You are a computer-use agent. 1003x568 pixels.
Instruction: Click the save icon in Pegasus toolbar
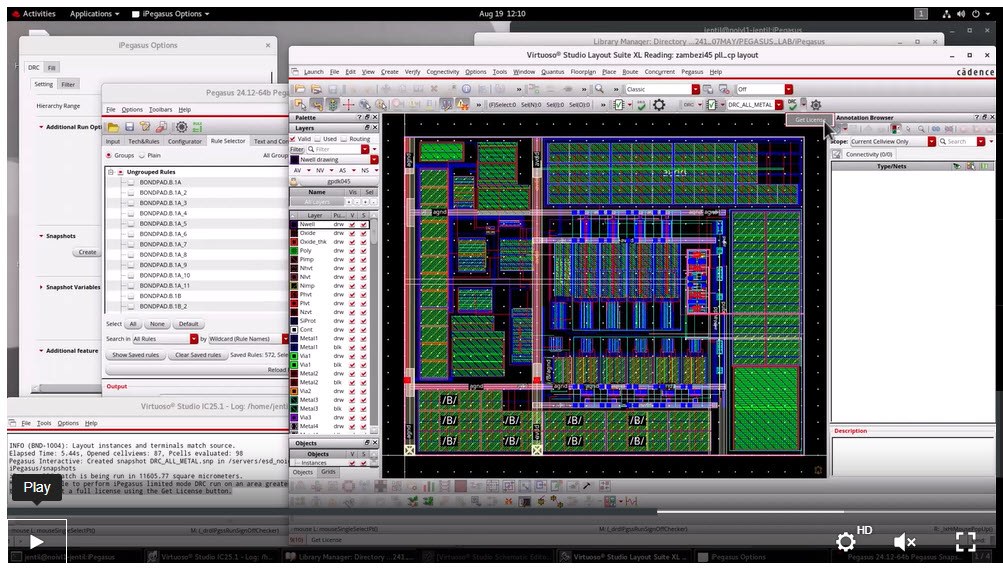(130, 127)
